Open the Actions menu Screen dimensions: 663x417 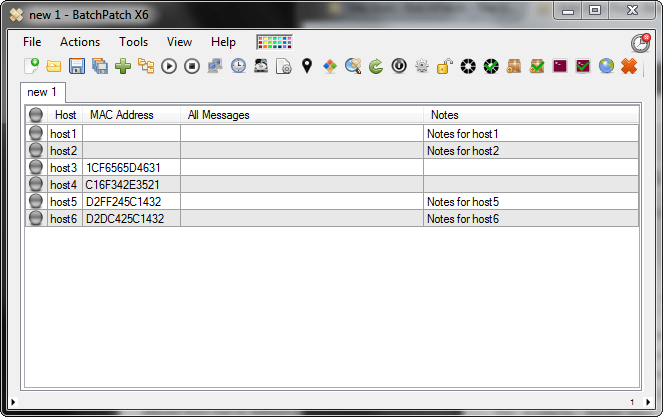[80, 42]
